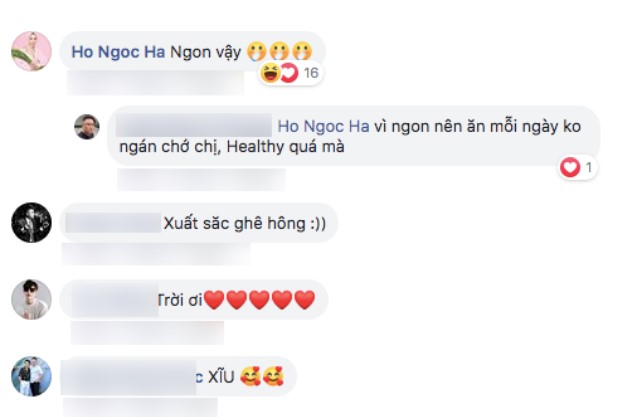Viewport: 622px width, 417px height.
Task: Open sunglasses avatar beside Trời ơi comment
Action: point(31,299)
